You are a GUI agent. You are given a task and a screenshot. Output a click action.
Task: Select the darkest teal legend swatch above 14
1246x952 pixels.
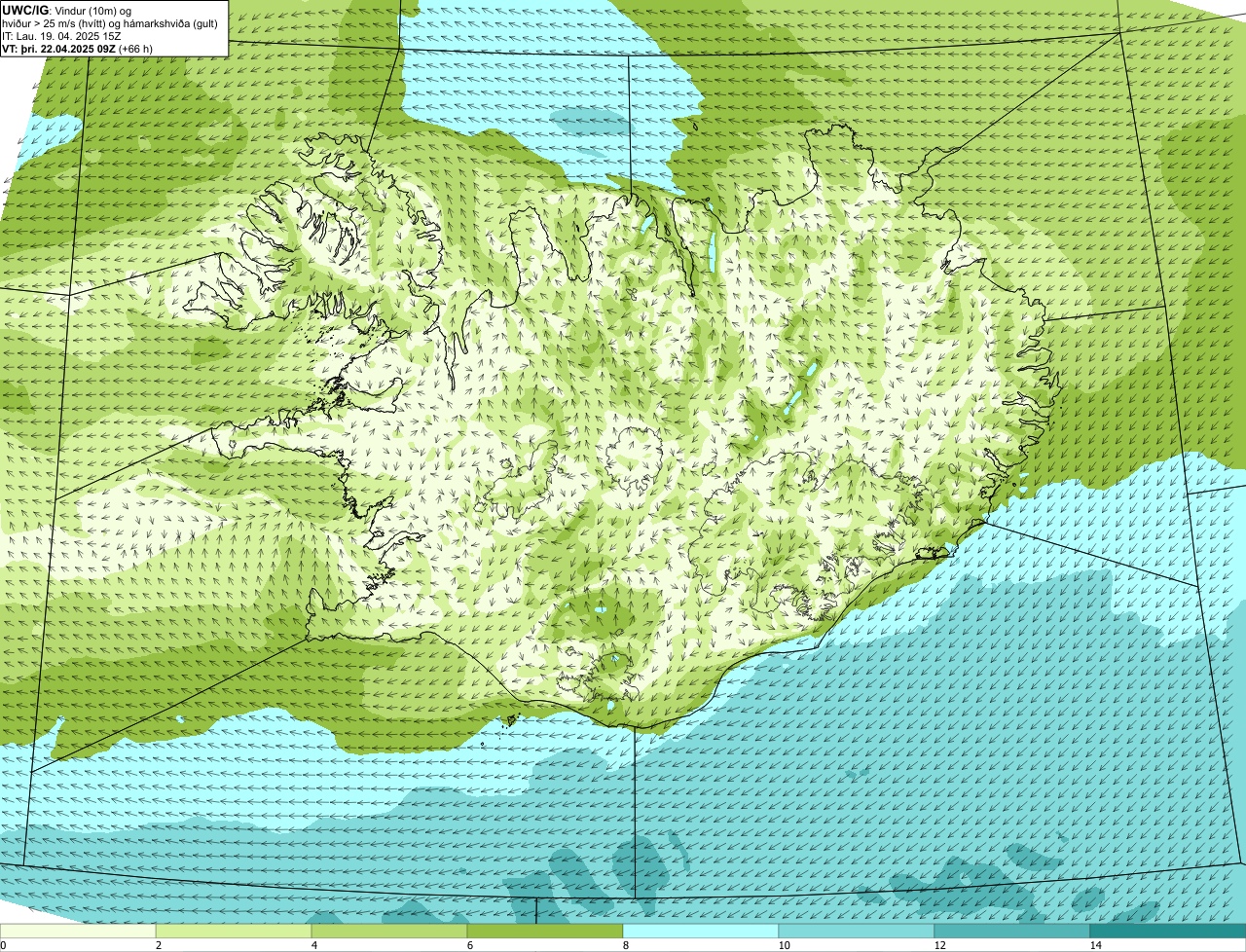click(x=1168, y=931)
